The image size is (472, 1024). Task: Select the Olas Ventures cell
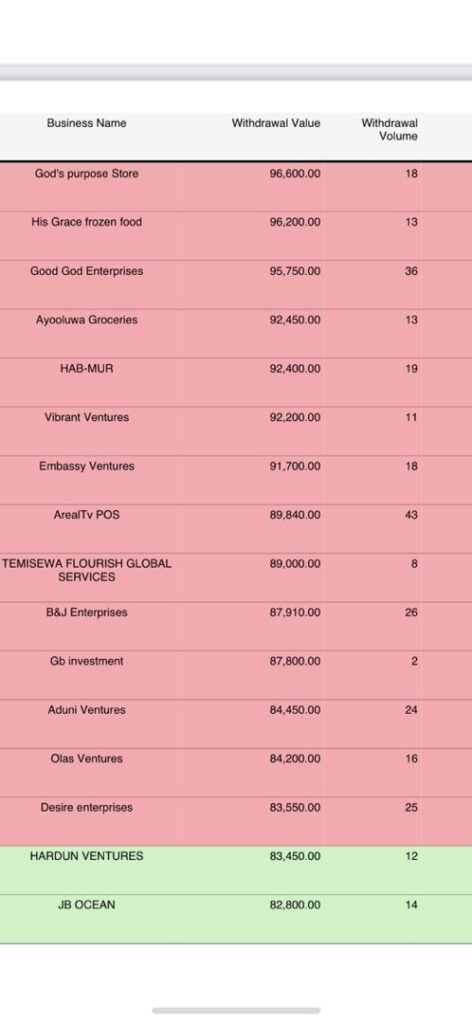coord(86,759)
